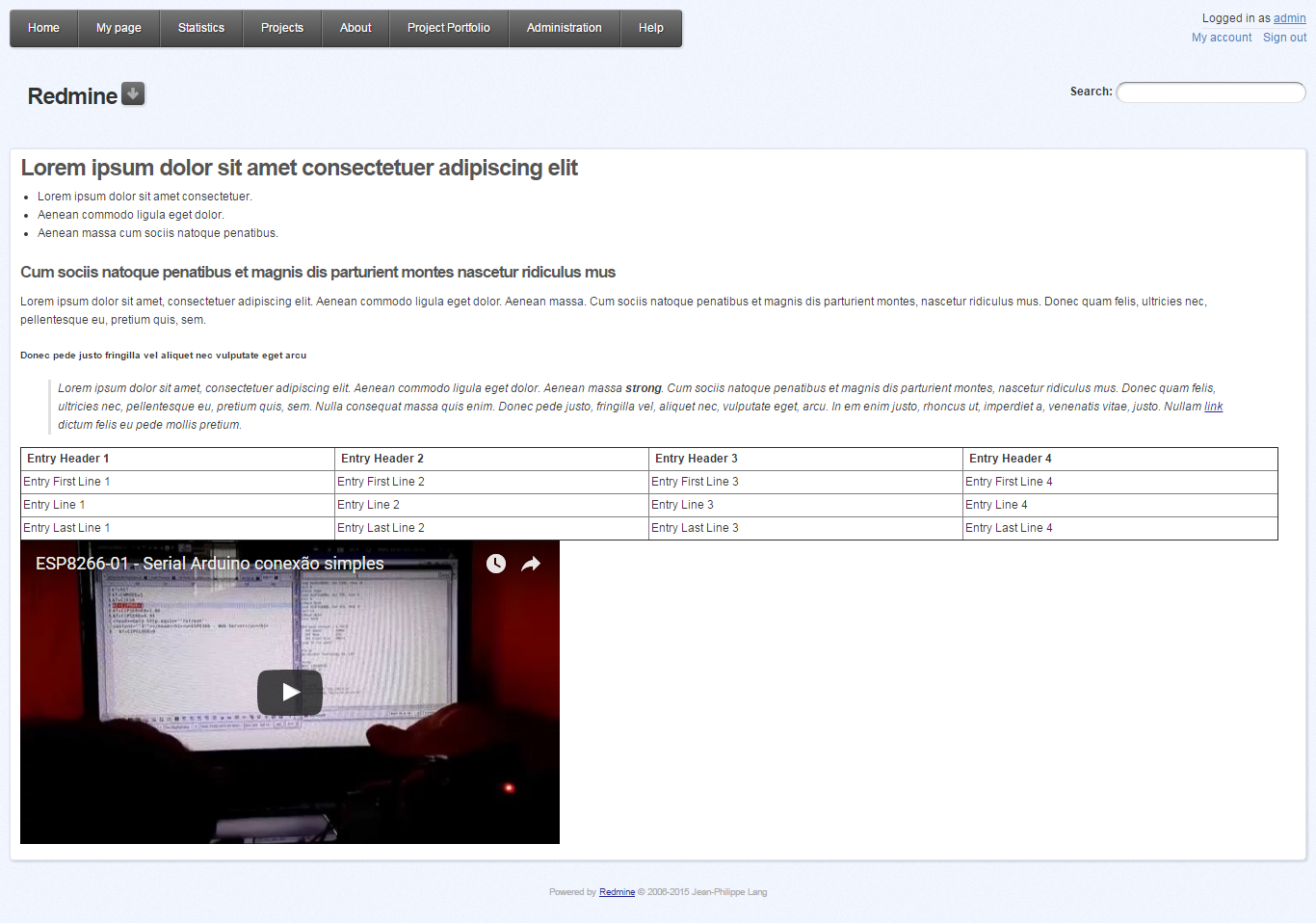The image size is (1316, 923).
Task: Select cell 'Entry Line 2'
Action: click(491, 505)
